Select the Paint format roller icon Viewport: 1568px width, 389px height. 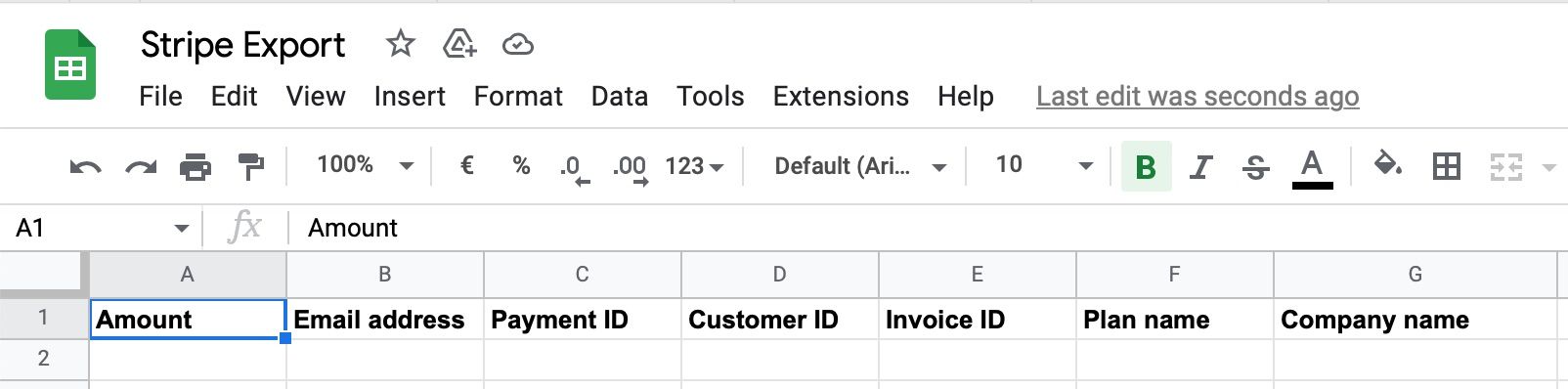point(251,167)
